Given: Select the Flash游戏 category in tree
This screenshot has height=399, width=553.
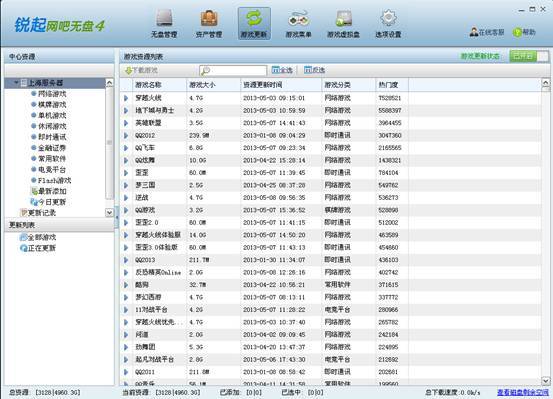Looking at the screenshot, I should click(x=54, y=180).
